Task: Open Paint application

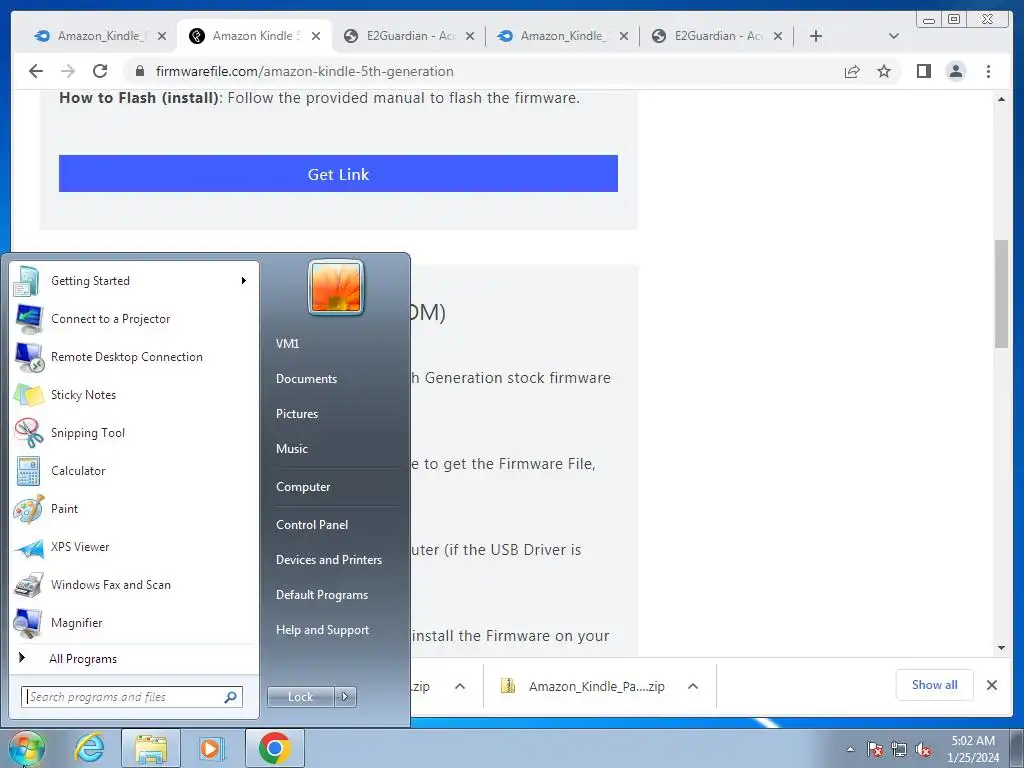Action: point(135,509)
